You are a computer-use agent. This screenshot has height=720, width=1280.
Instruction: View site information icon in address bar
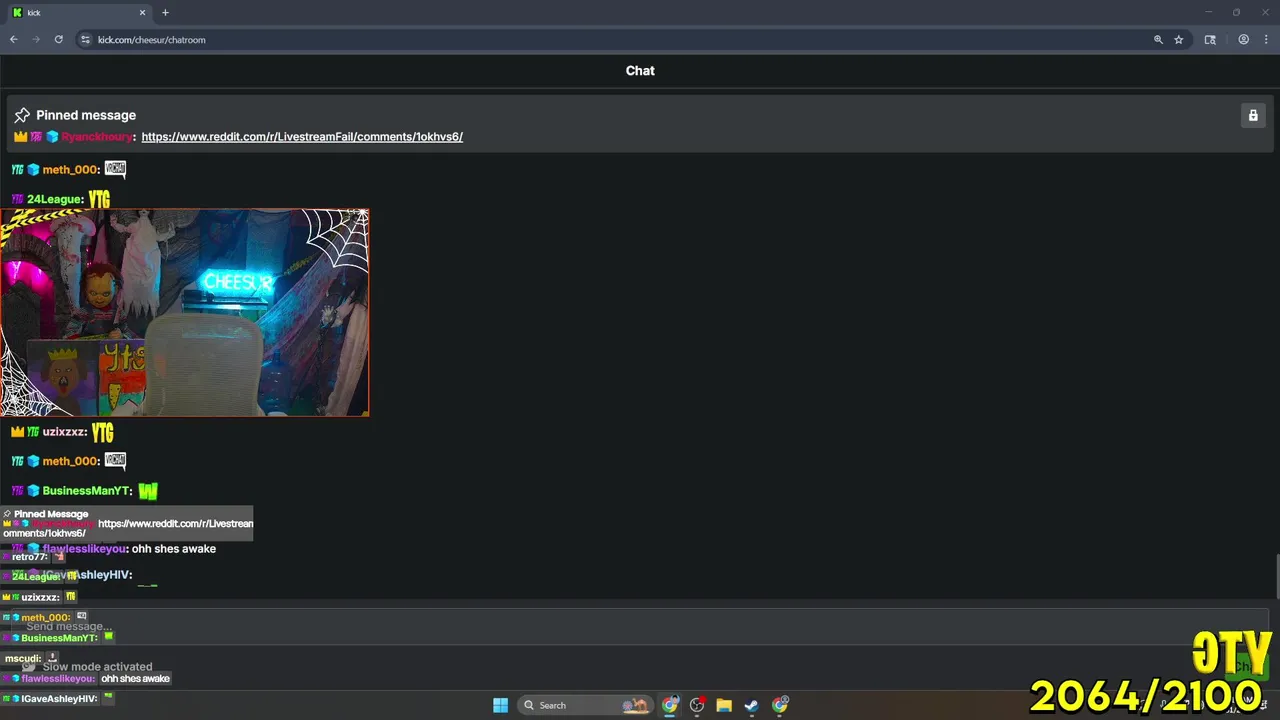(x=85, y=40)
